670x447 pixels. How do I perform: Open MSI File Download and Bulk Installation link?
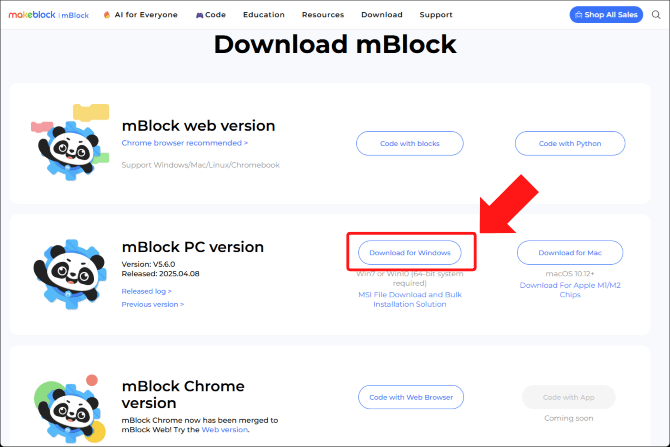click(x=410, y=299)
